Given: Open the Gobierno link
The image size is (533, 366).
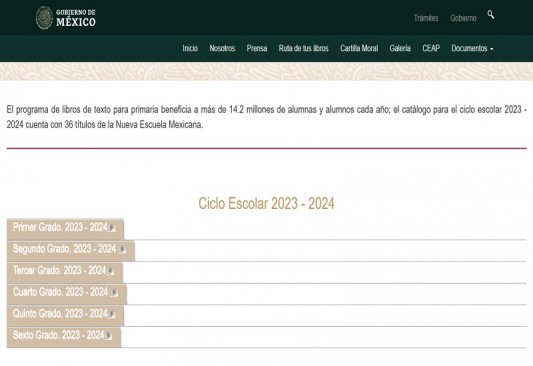Looking at the screenshot, I should tap(463, 18).
